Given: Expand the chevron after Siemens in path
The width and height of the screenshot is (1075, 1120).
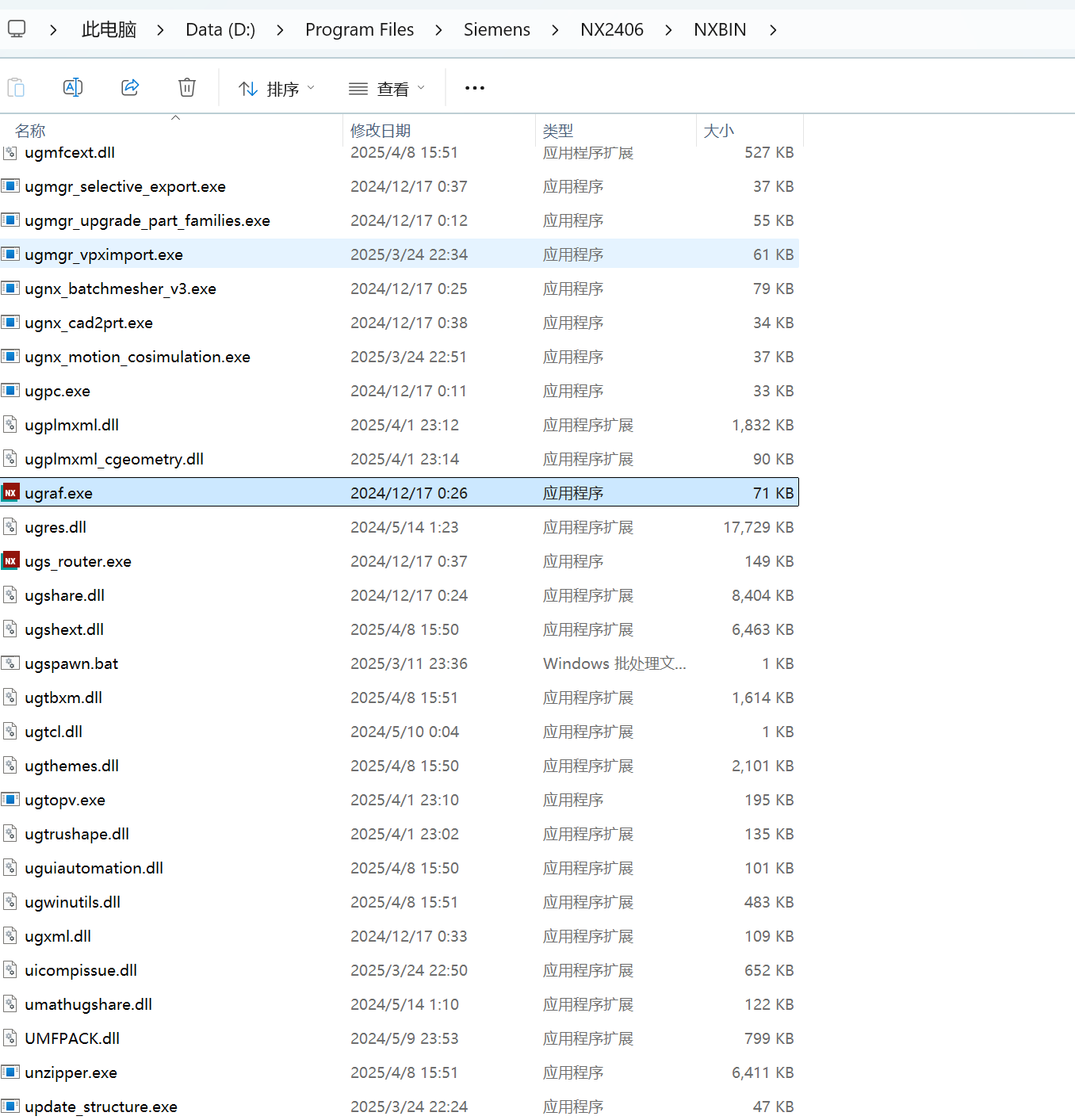Looking at the screenshot, I should (x=555, y=30).
